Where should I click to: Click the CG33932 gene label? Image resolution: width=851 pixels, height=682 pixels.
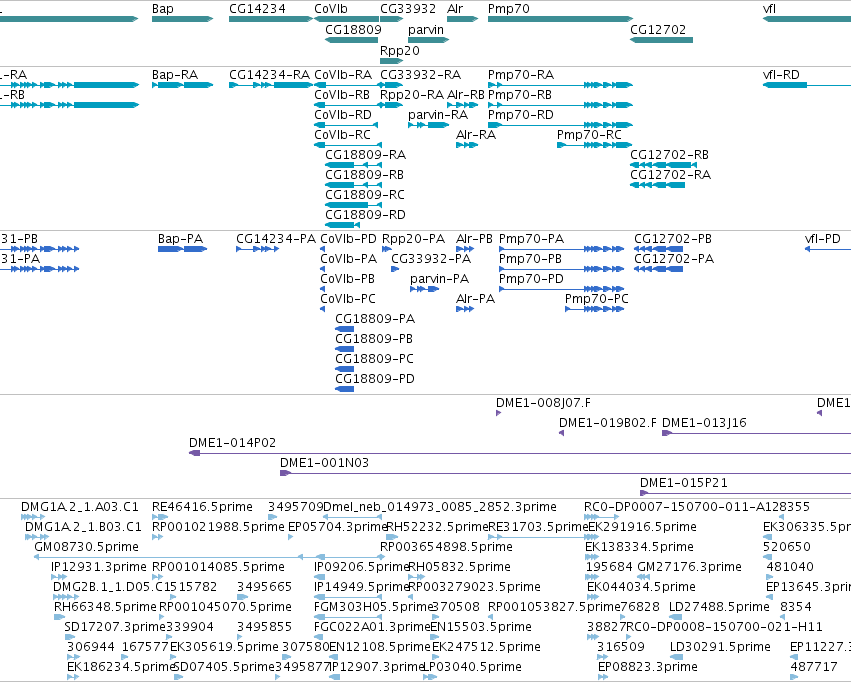pyautogui.click(x=408, y=9)
